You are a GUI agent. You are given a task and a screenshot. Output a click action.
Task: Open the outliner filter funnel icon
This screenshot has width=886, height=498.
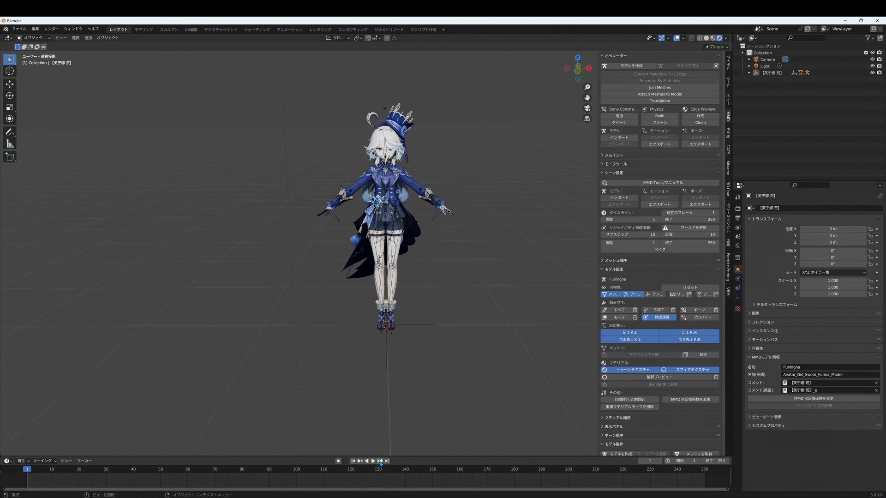[868, 38]
